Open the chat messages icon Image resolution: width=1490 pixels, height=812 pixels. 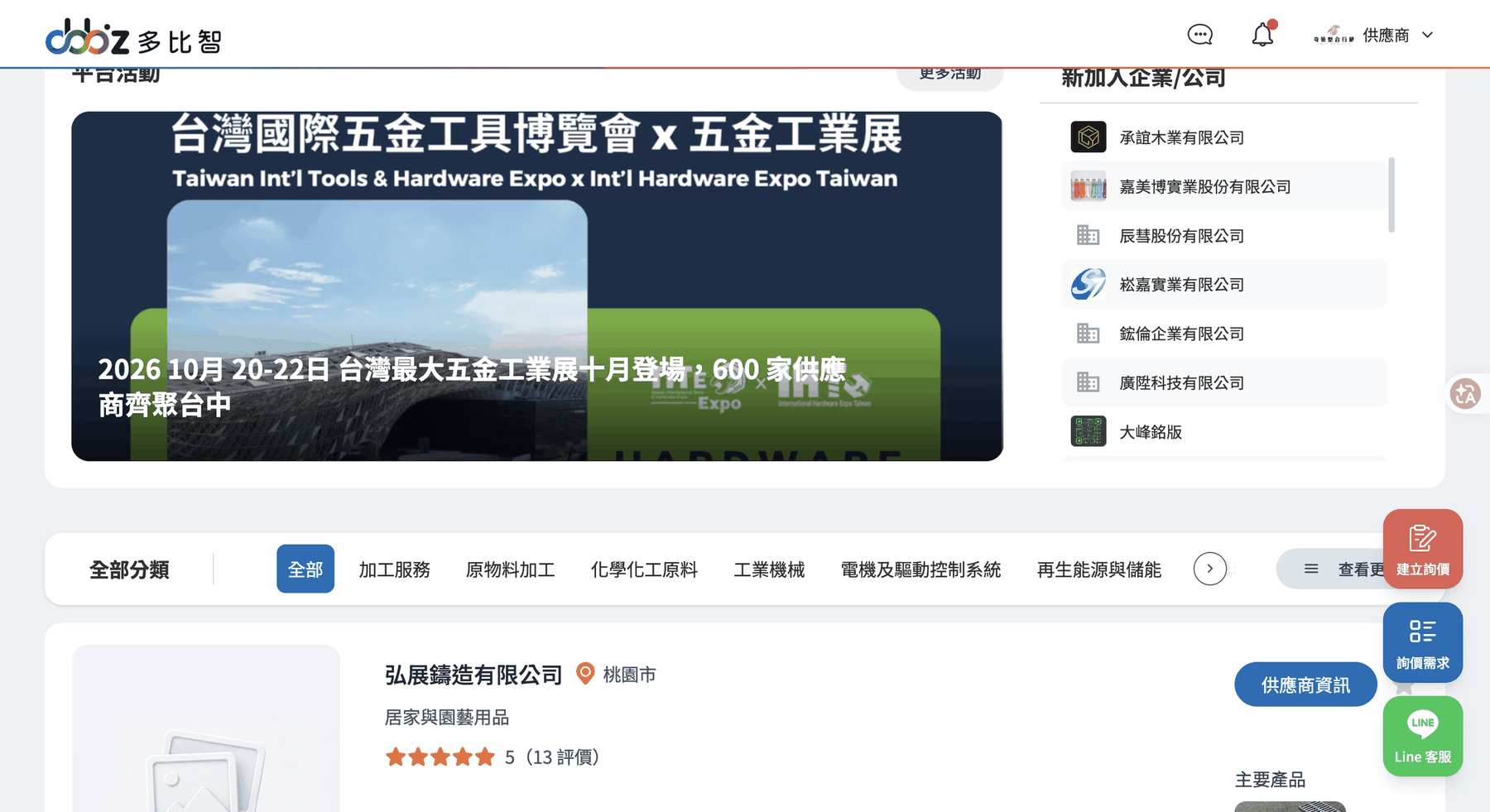point(1199,35)
